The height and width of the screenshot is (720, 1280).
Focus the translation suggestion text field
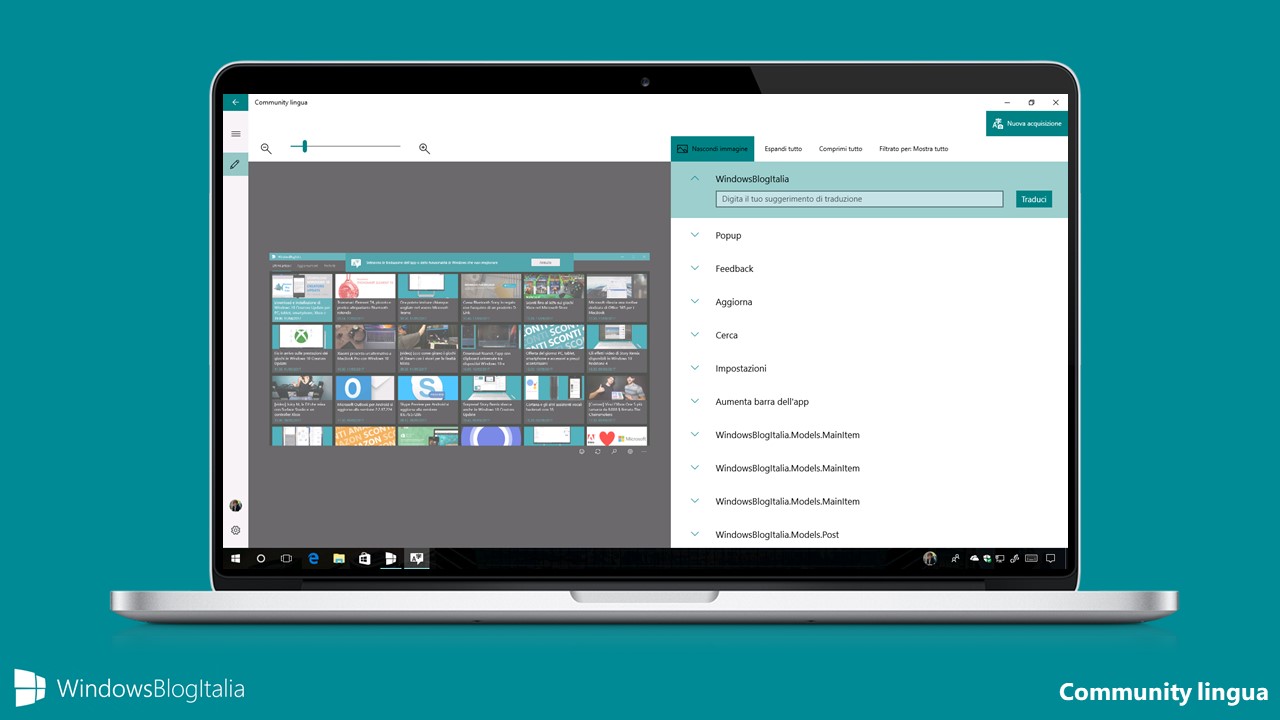click(x=859, y=199)
